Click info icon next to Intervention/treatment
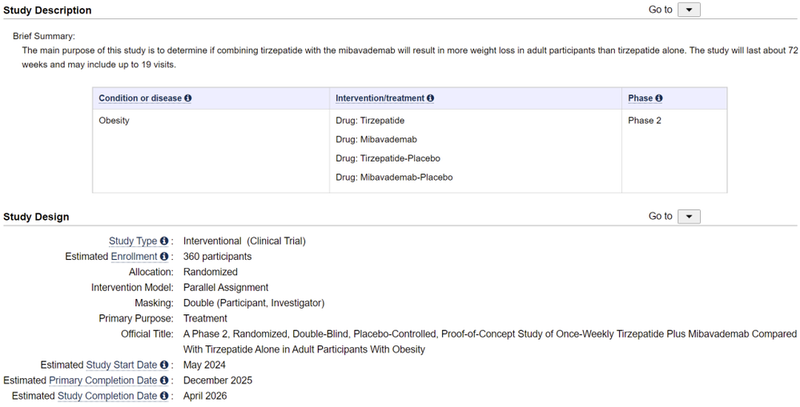The image size is (800, 407). [x=431, y=98]
